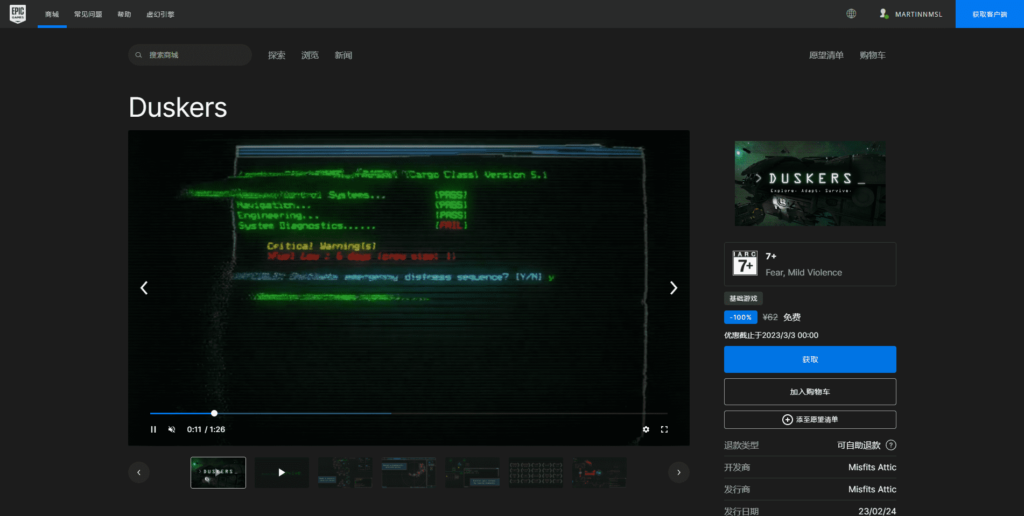Click the -100% discount badge
The height and width of the screenshot is (516, 1024).
pos(741,317)
